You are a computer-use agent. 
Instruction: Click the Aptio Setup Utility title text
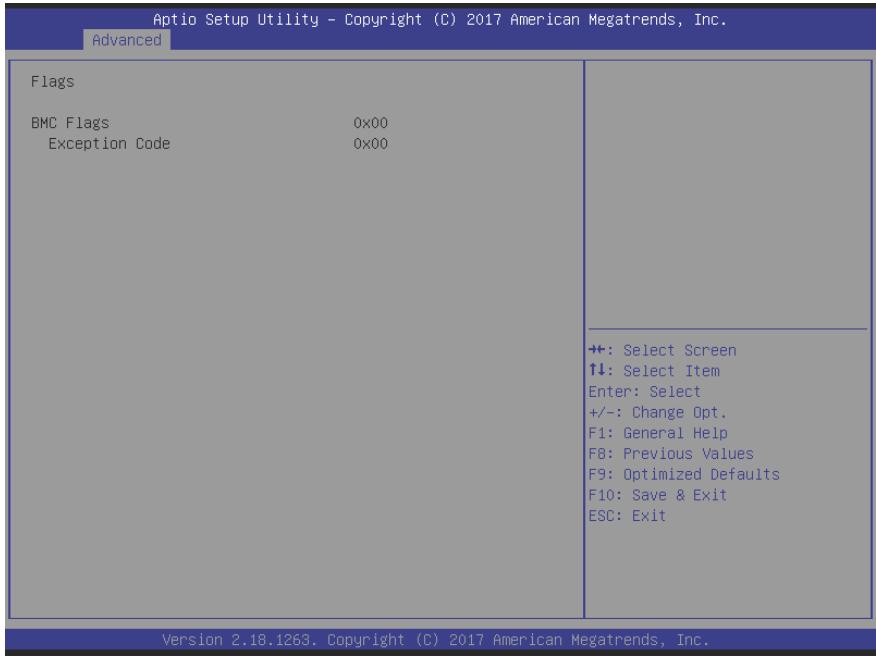[236, 20]
